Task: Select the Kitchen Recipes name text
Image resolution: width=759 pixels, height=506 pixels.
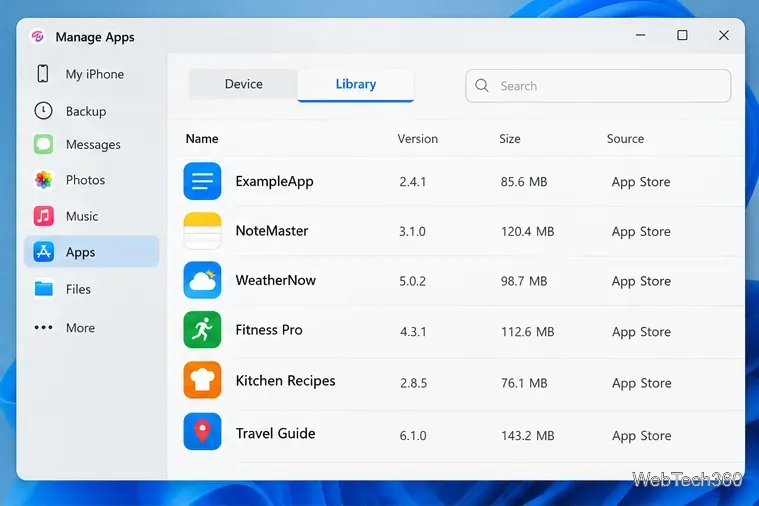Action: [286, 381]
